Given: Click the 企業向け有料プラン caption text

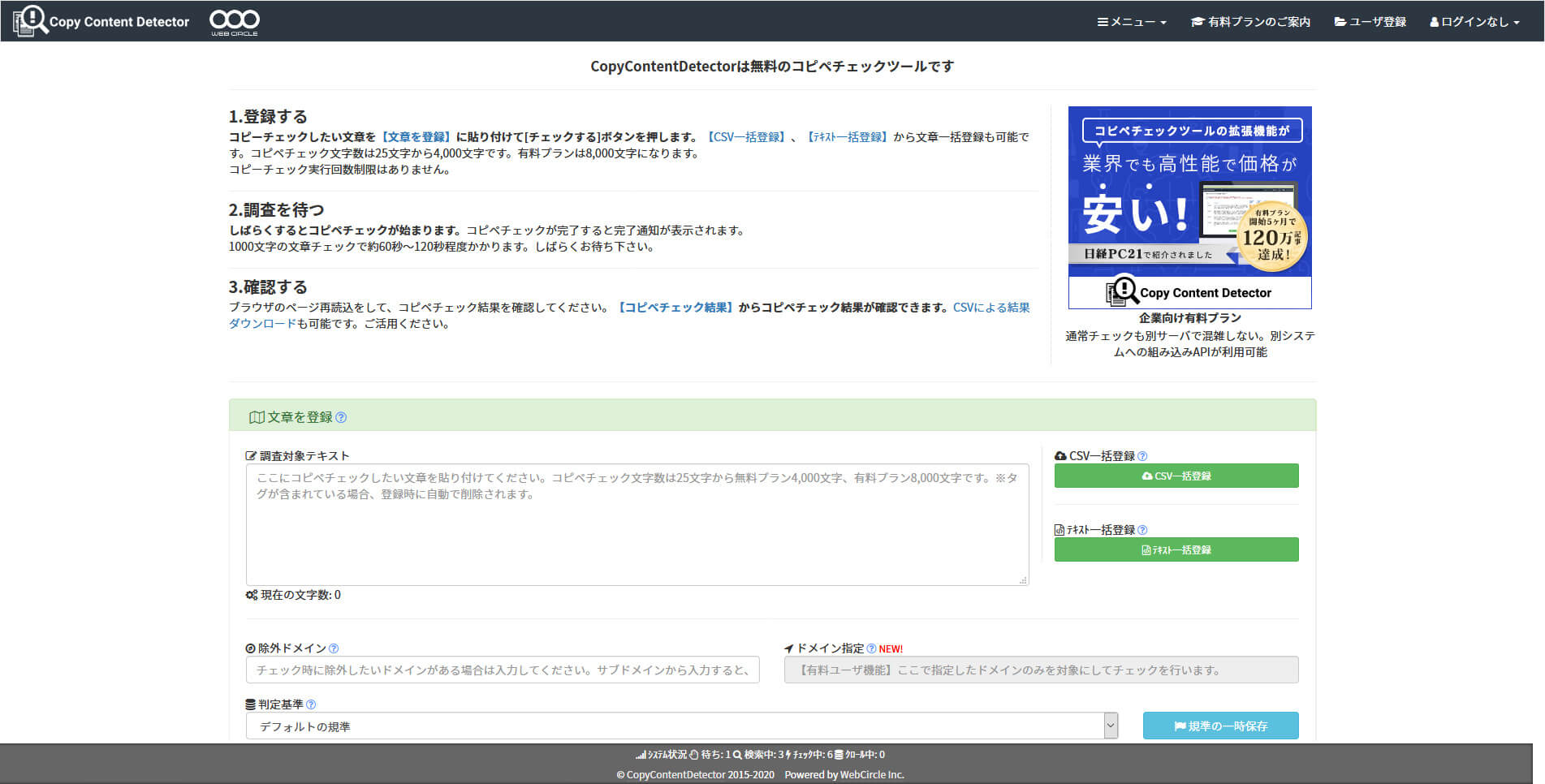Looking at the screenshot, I should tap(1189, 318).
